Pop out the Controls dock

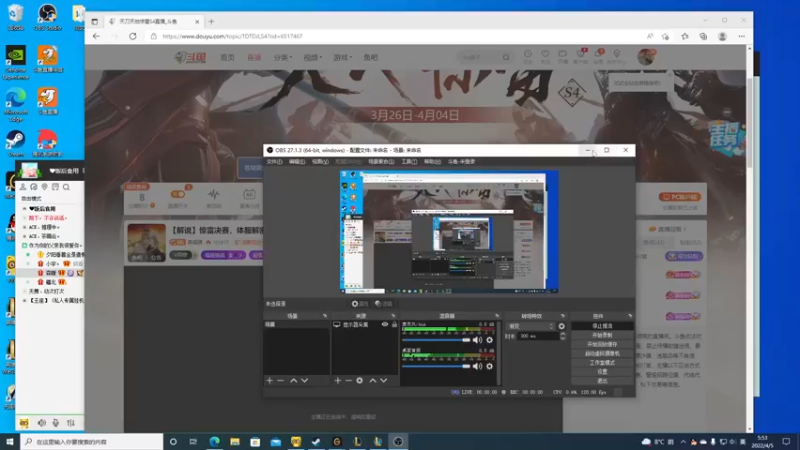tap(630, 316)
